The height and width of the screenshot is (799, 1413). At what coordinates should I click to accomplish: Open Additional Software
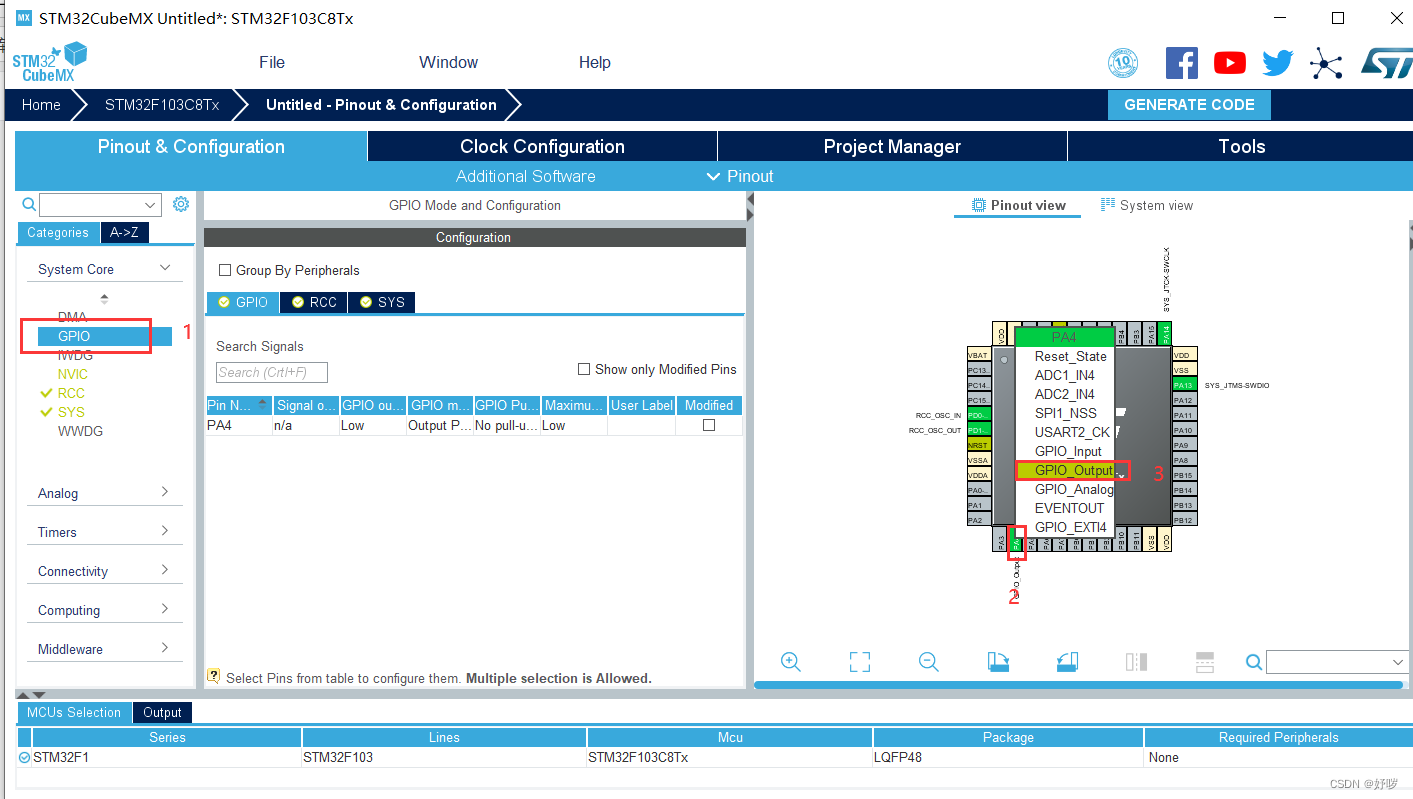coord(525,176)
